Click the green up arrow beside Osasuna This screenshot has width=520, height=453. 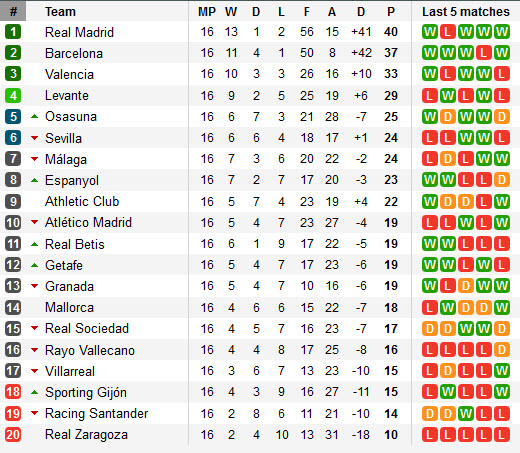[x=34, y=116]
